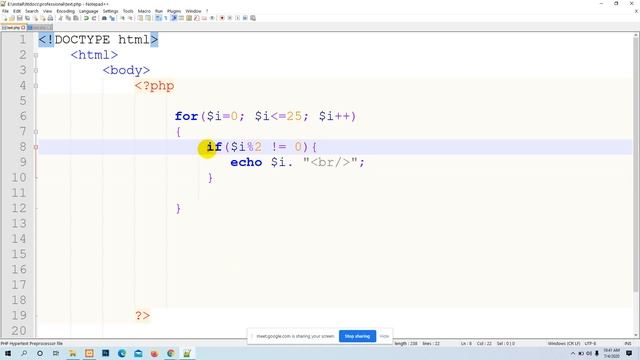The image size is (640, 360).
Task: Toggle word wrap in toolbar
Action: point(158,18)
